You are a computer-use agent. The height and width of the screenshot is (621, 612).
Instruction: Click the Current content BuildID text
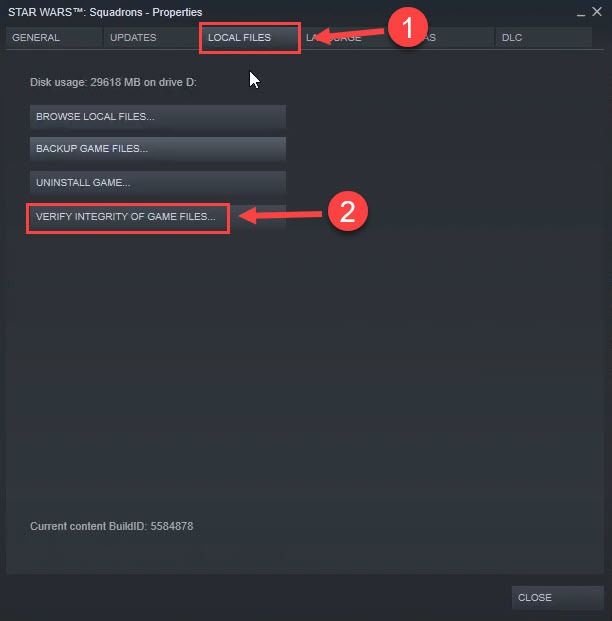click(x=111, y=526)
